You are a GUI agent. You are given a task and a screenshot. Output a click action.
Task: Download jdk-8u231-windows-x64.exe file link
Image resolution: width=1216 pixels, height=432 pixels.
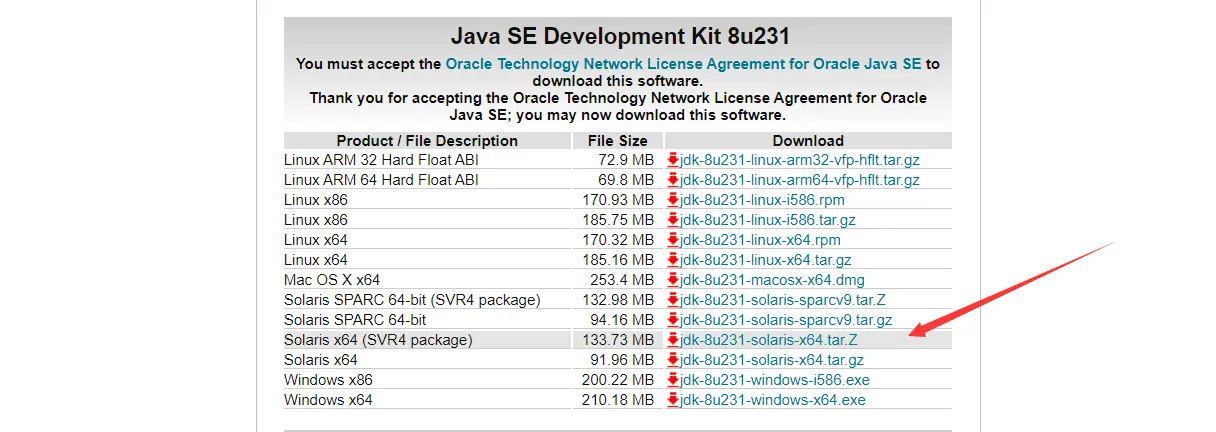pyautogui.click(x=772, y=400)
